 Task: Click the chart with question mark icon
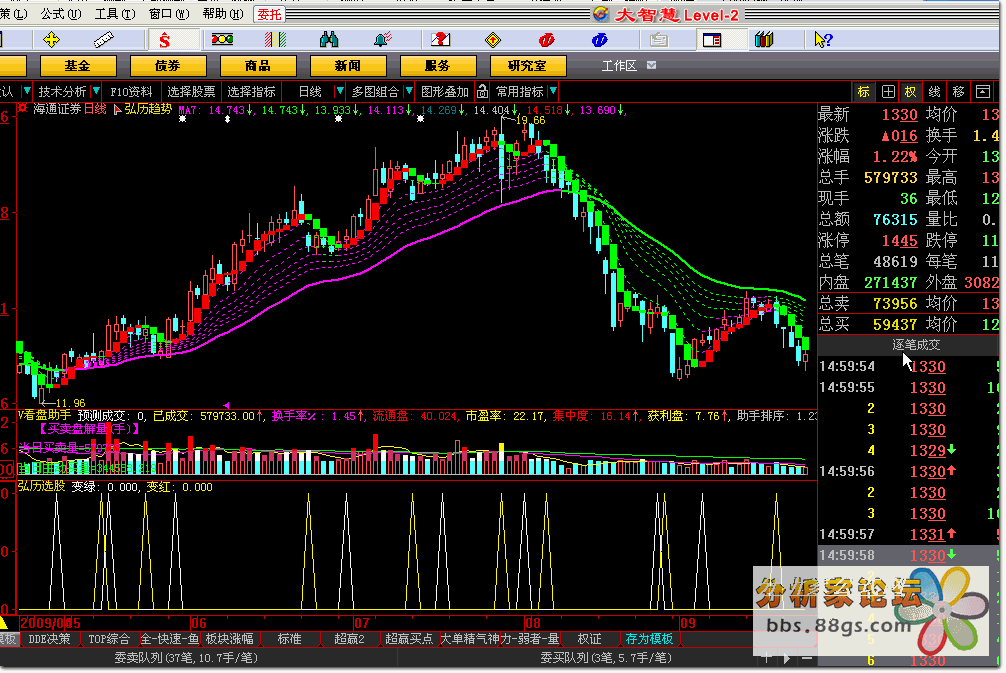(x=441, y=40)
